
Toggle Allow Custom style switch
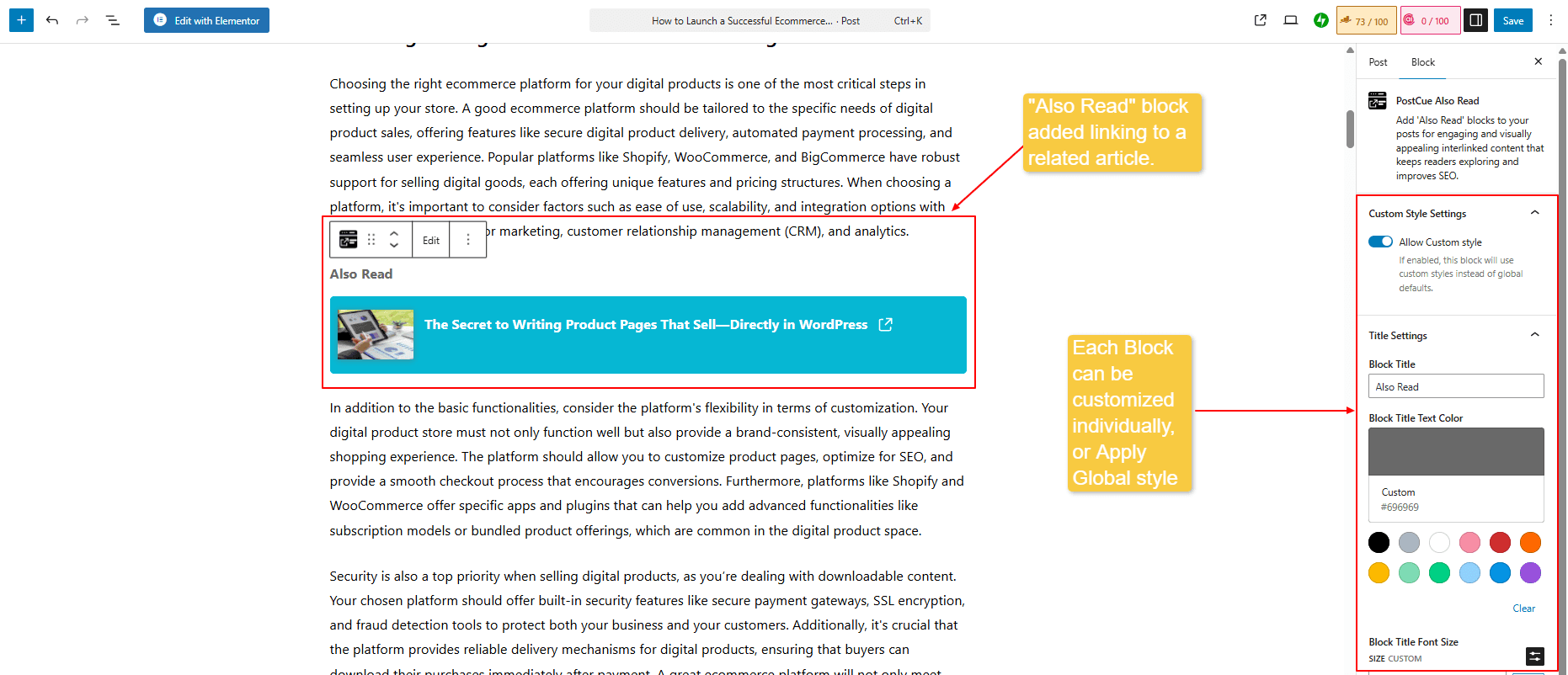click(1381, 242)
